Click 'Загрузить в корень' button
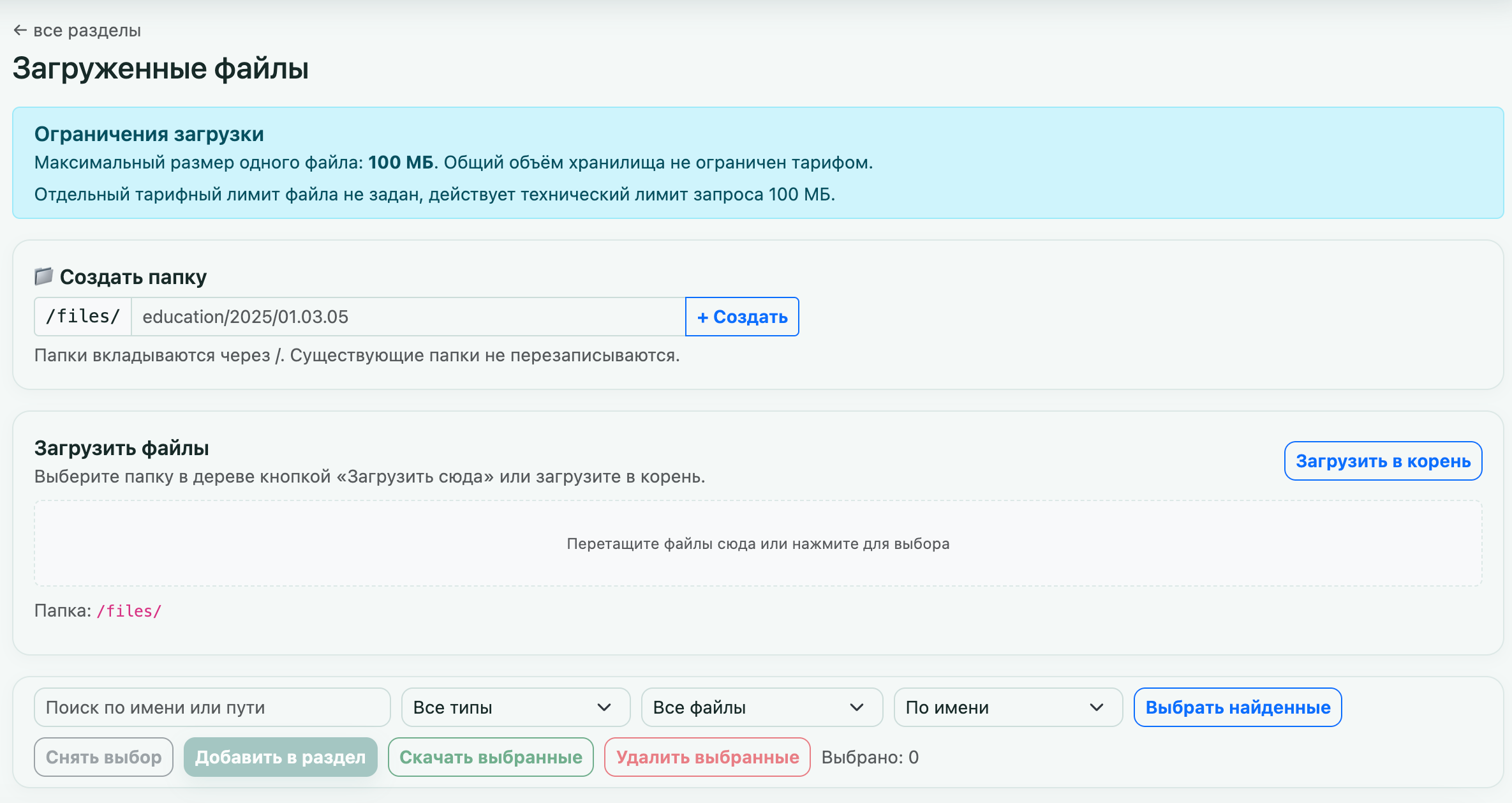 coord(1383,461)
